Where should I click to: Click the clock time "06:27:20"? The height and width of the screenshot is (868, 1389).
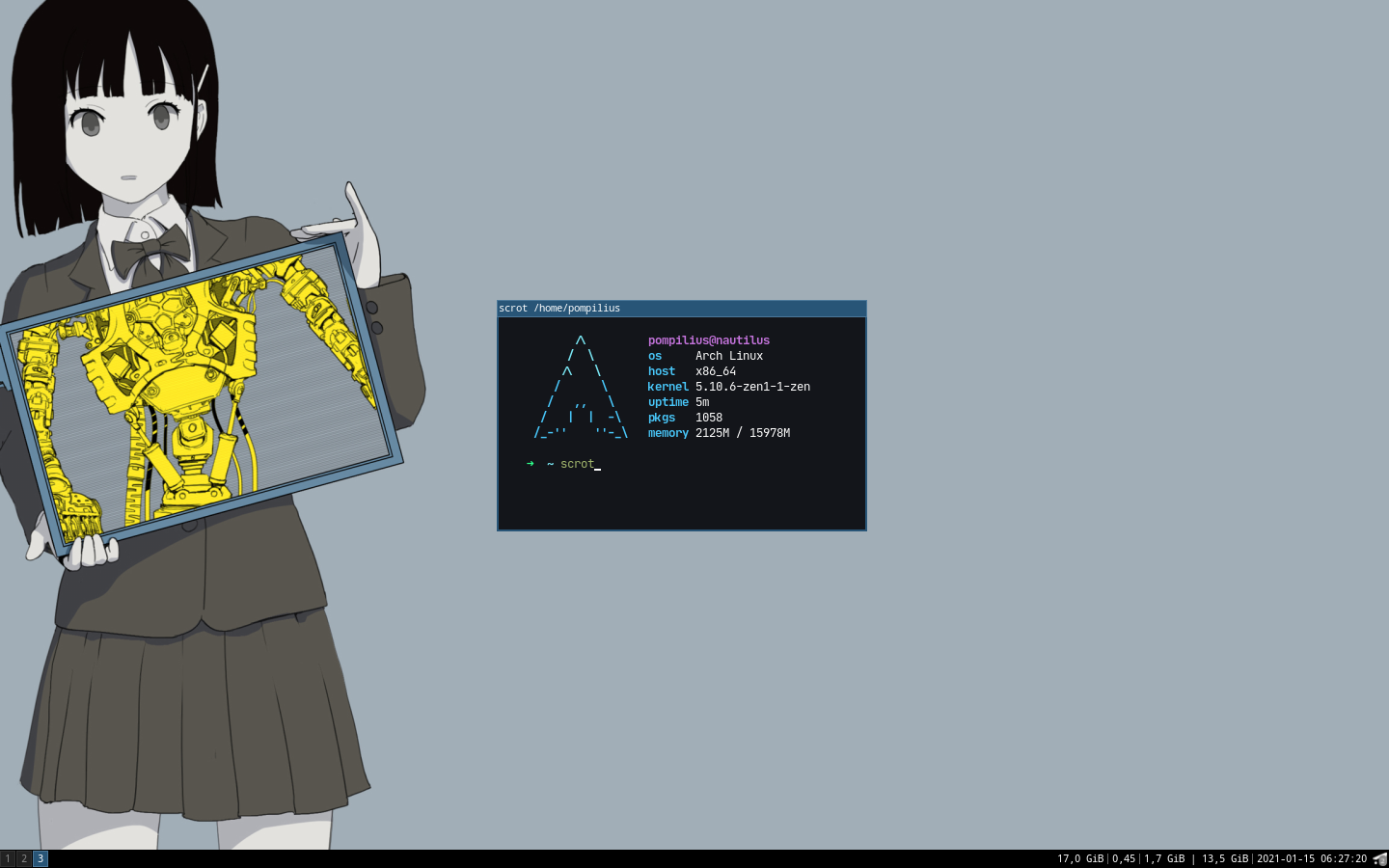pyautogui.click(x=1344, y=858)
